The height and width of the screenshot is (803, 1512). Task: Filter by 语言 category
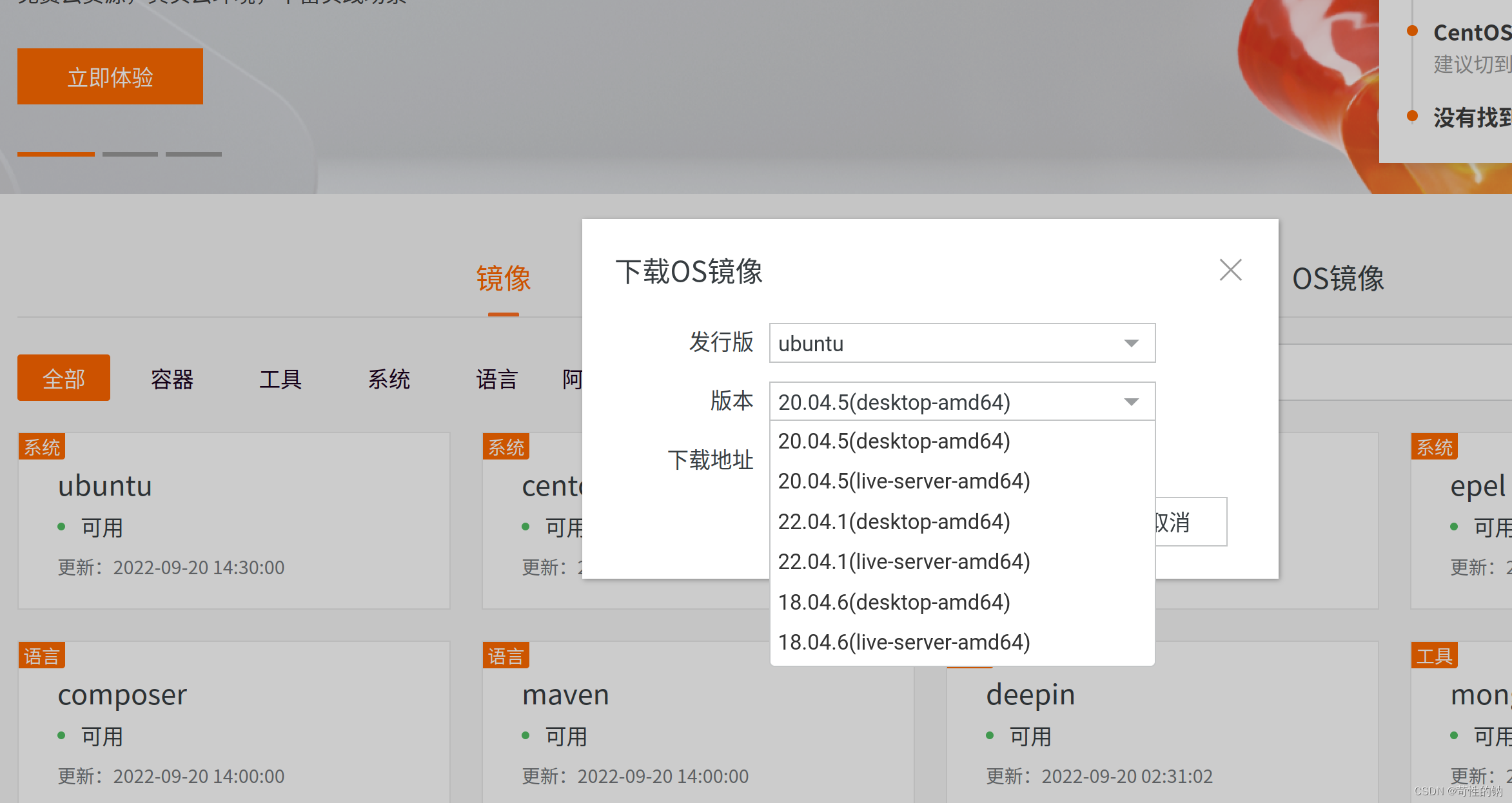click(497, 379)
